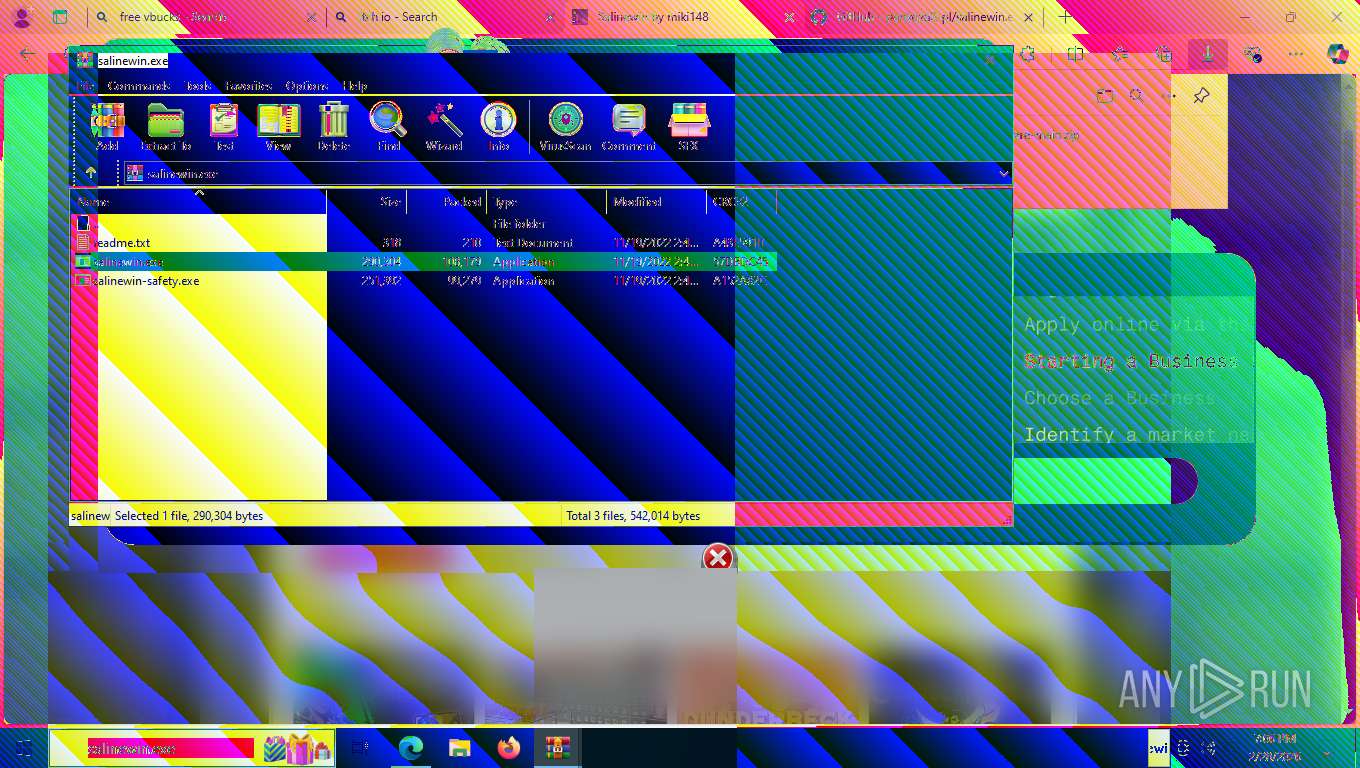Open the Tools menu
1360x768 pixels.
point(198,86)
